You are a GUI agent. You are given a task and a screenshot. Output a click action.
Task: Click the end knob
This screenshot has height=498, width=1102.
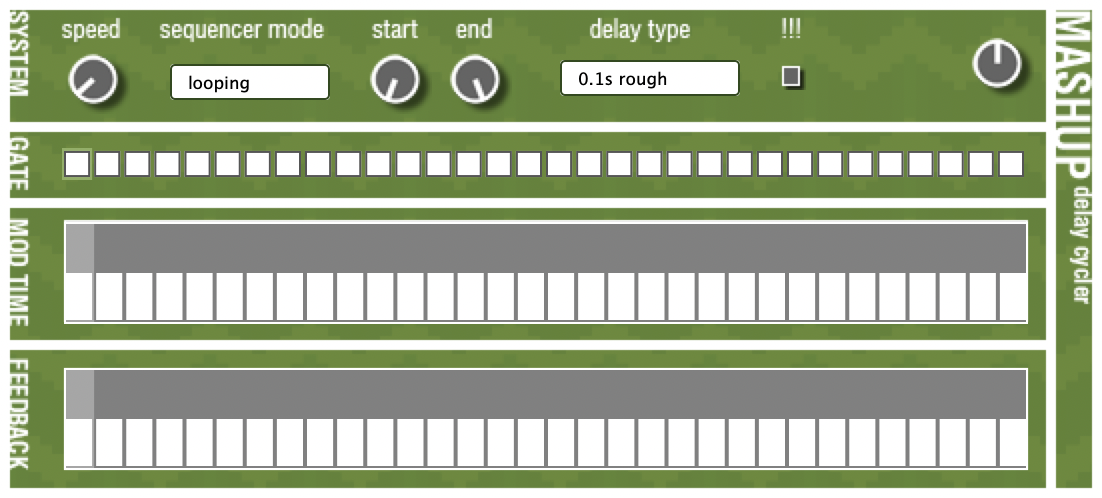click(474, 80)
